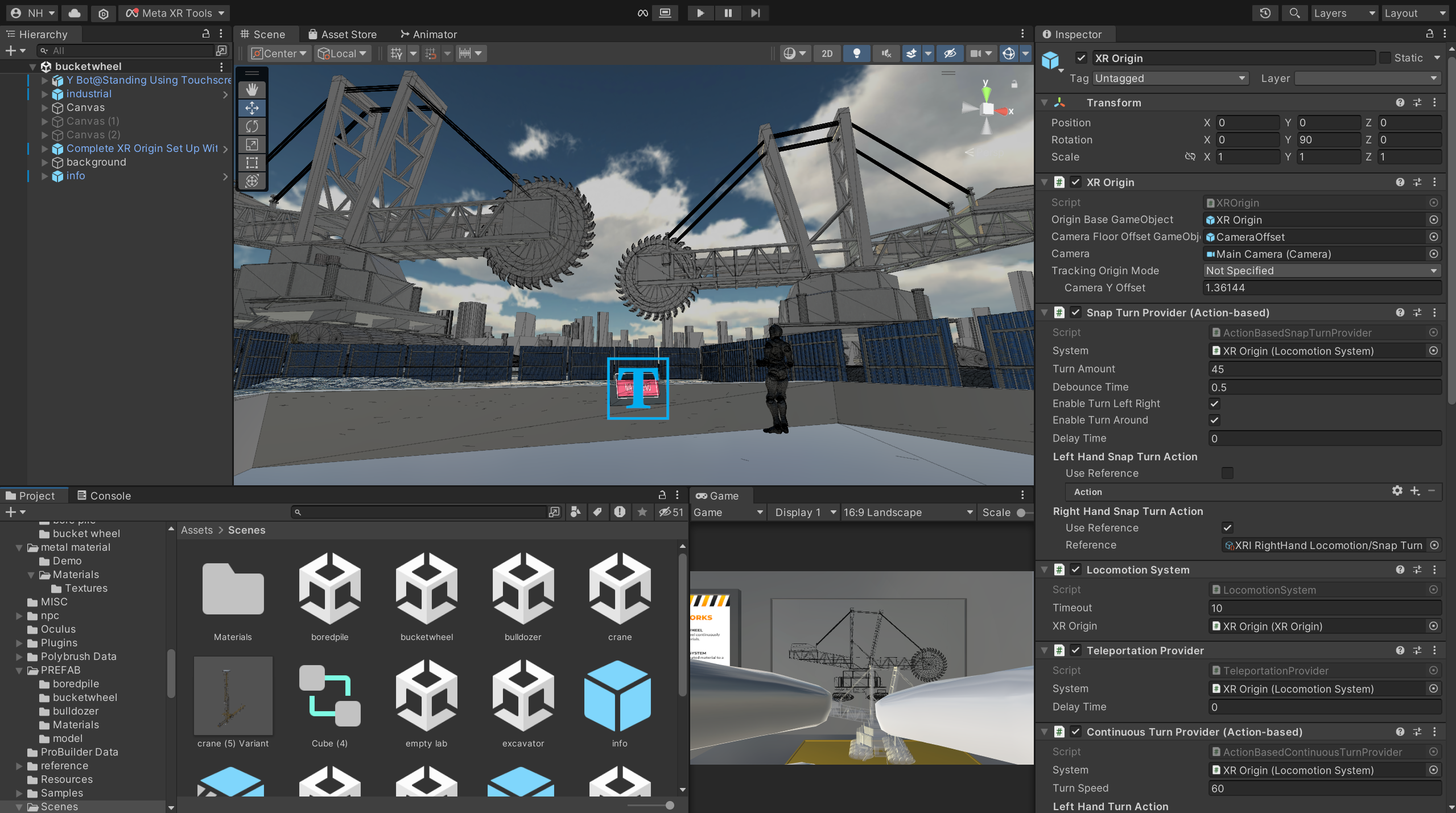Viewport: 1456px width, 813px height.
Task: Toggle scene lighting bulb icon
Action: 856,53
